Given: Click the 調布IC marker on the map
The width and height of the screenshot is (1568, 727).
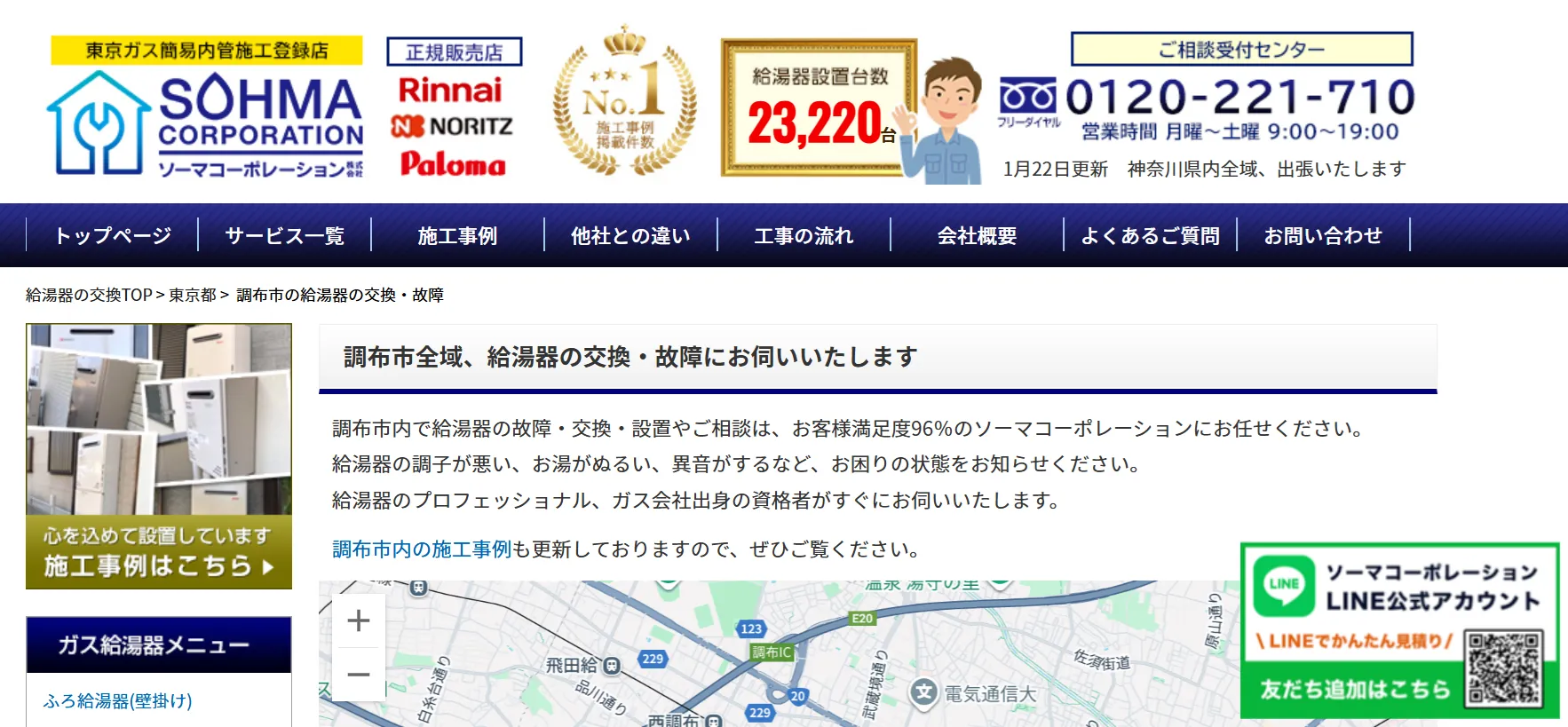Looking at the screenshot, I should tap(771, 652).
